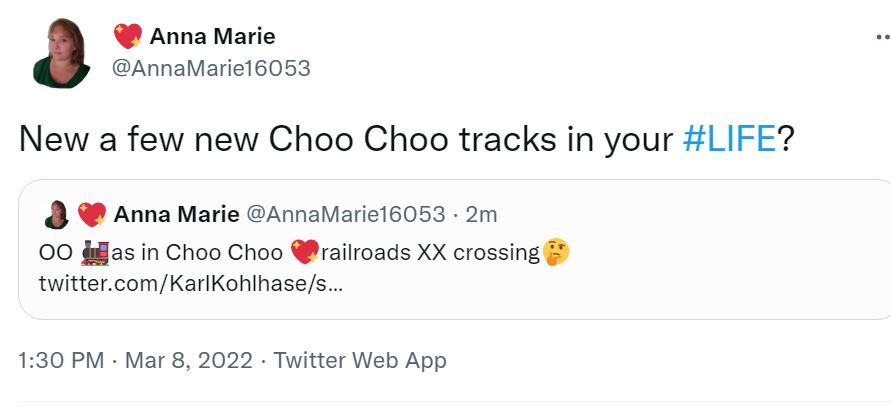Follow the twitter.com/KarlKohlhase link
The height and width of the screenshot is (409, 891).
190,283
